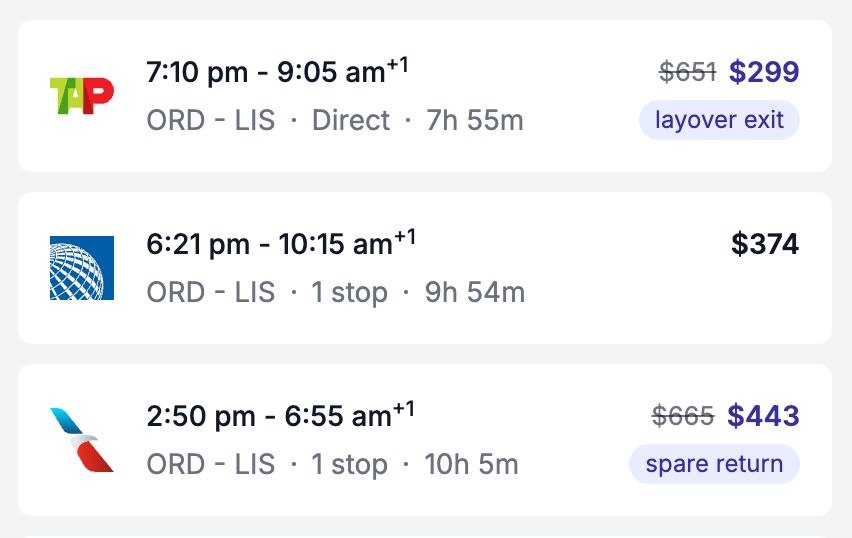The width and height of the screenshot is (852, 538).
Task: Open the 6:21 pm – 10:15 am flight
Action: (281, 244)
